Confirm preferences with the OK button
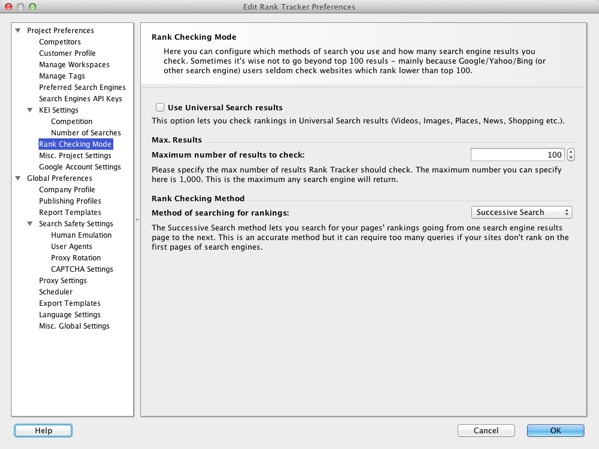 coord(555,430)
